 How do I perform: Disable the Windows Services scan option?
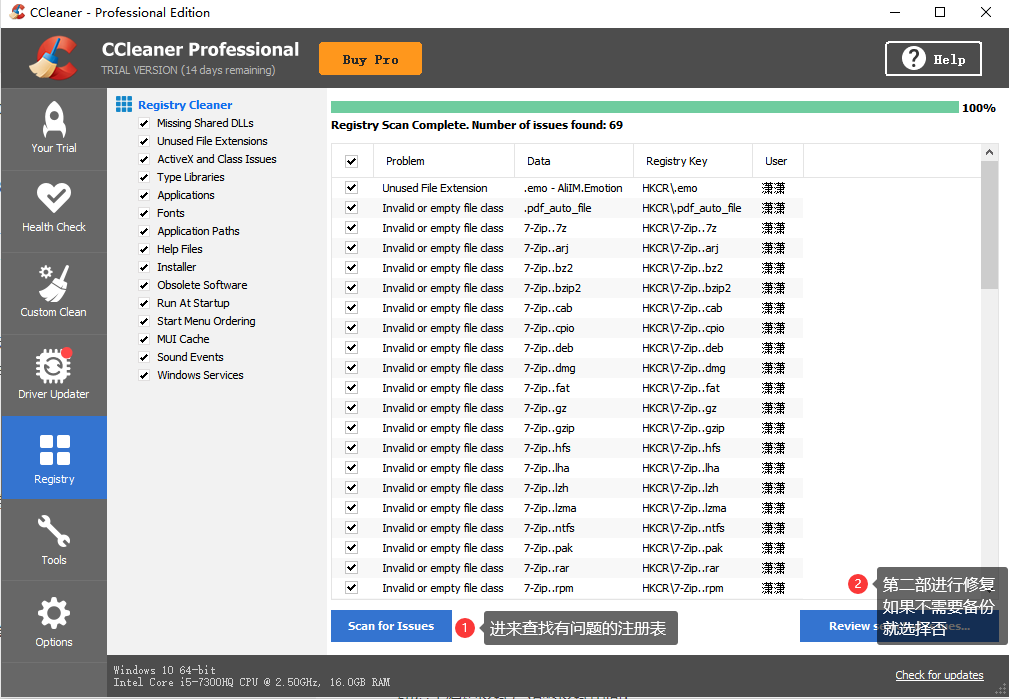[x=145, y=375]
